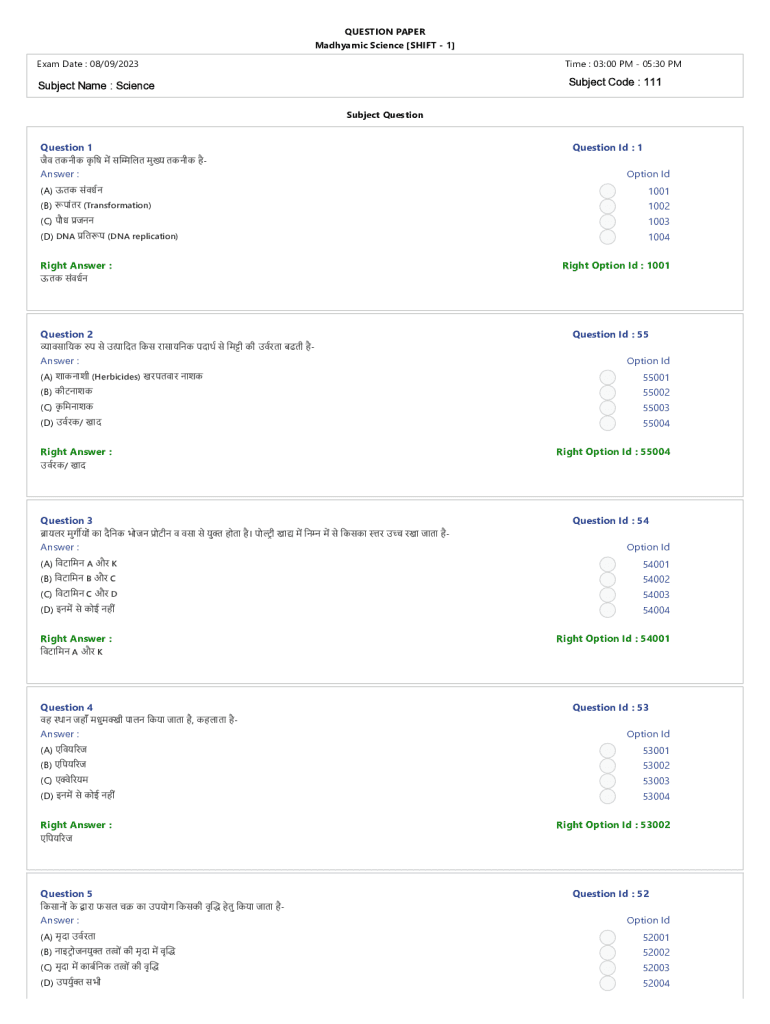Select radio button for option 55001
The image size is (770, 1024).
click(607, 377)
